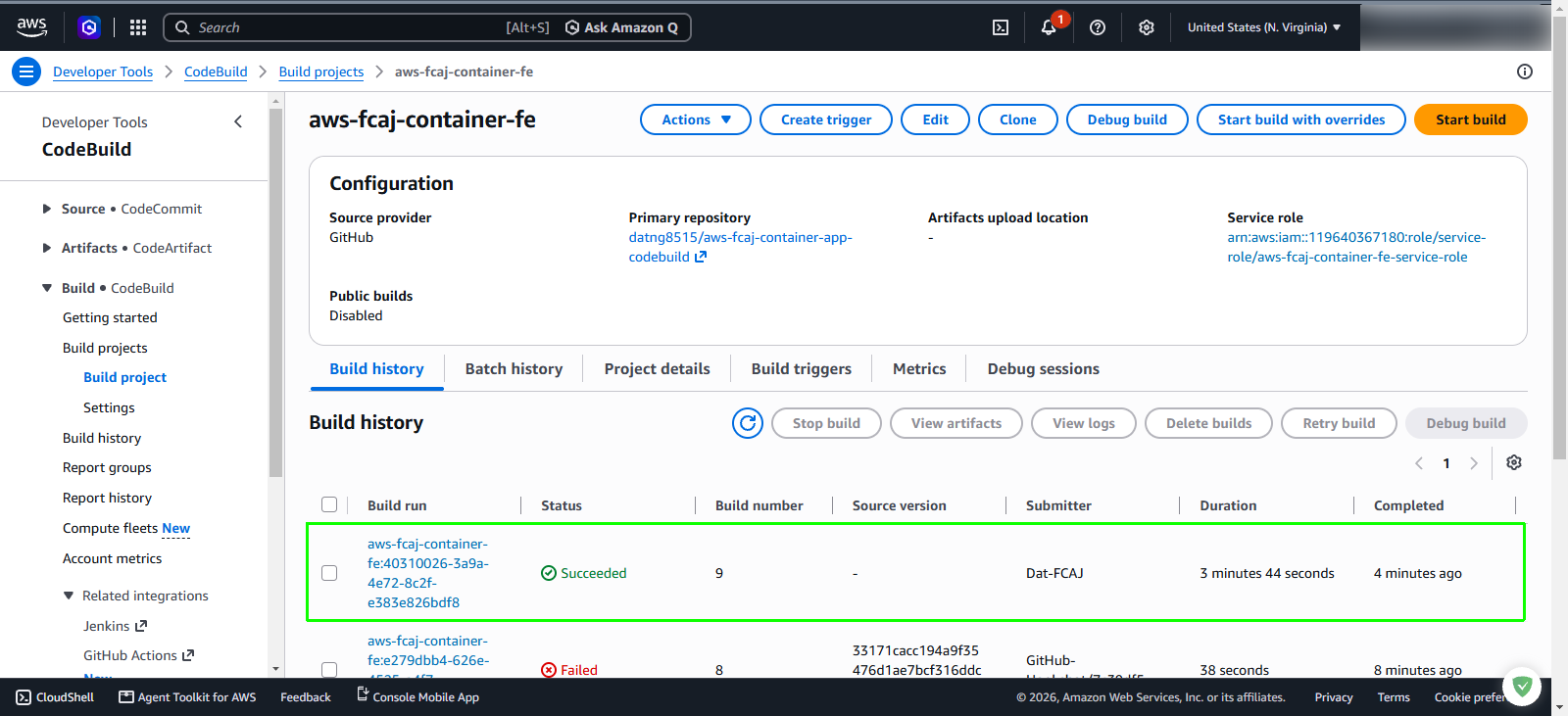Open the purple console-home shortcut icon

[89, 27]
